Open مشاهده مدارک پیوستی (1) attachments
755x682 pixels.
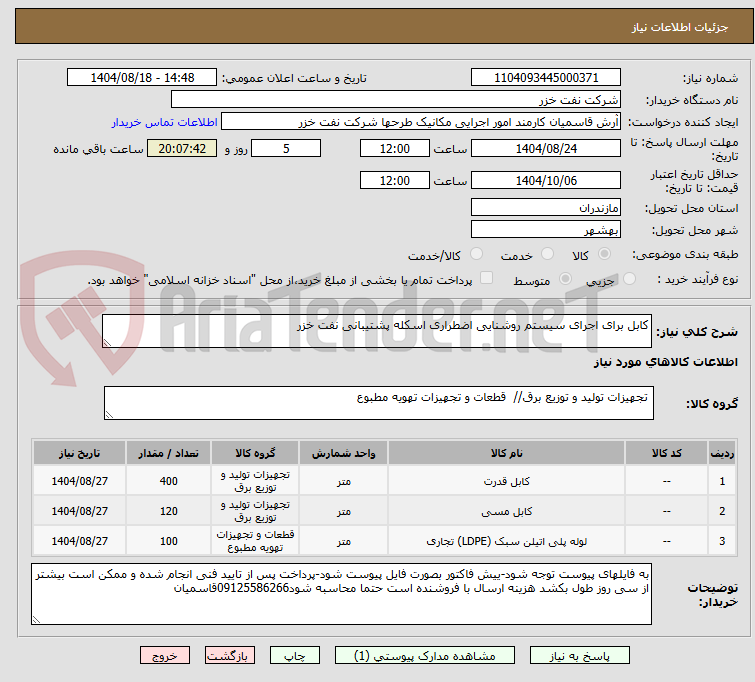tap(425, 656)
